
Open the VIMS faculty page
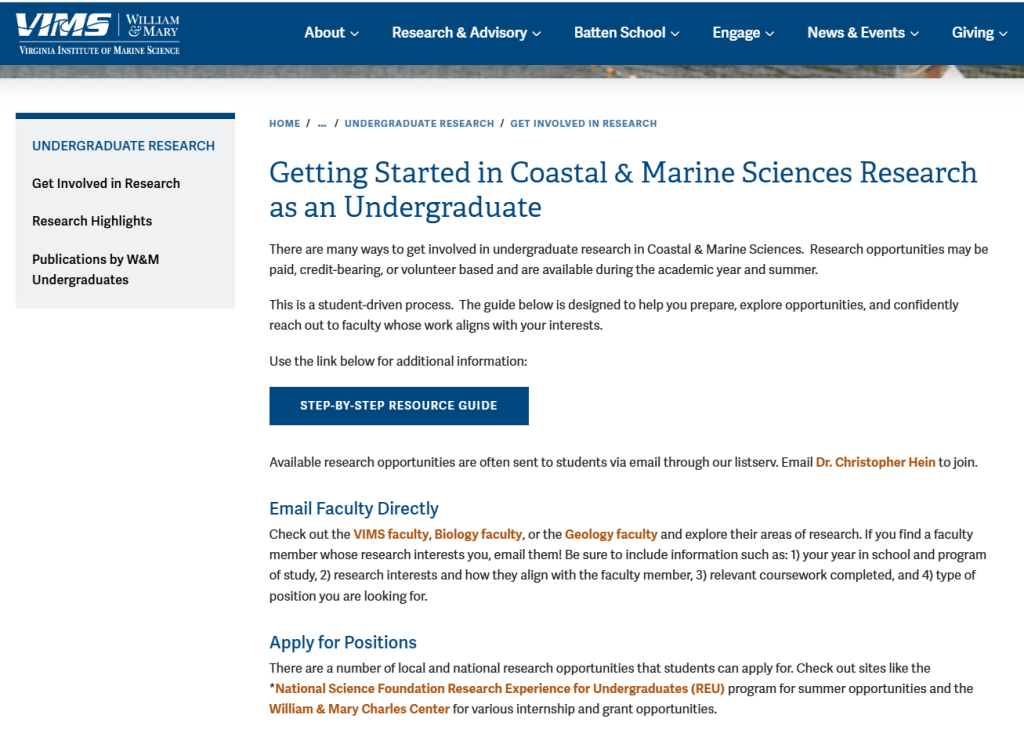coord(390,533)
